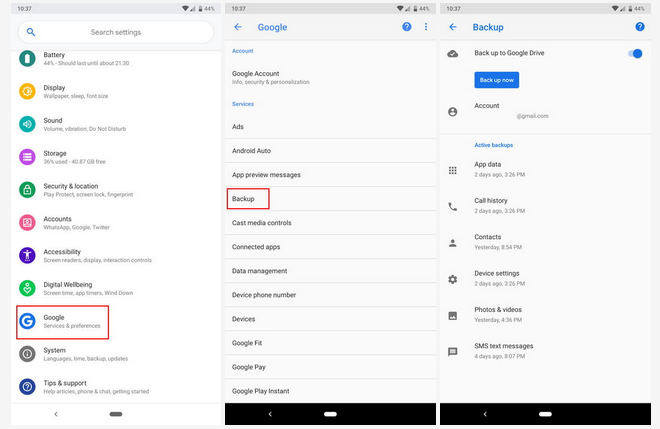Tap the teal Sound speaker icon
This screenshot has height=429, width=660.
click(27, 124)
